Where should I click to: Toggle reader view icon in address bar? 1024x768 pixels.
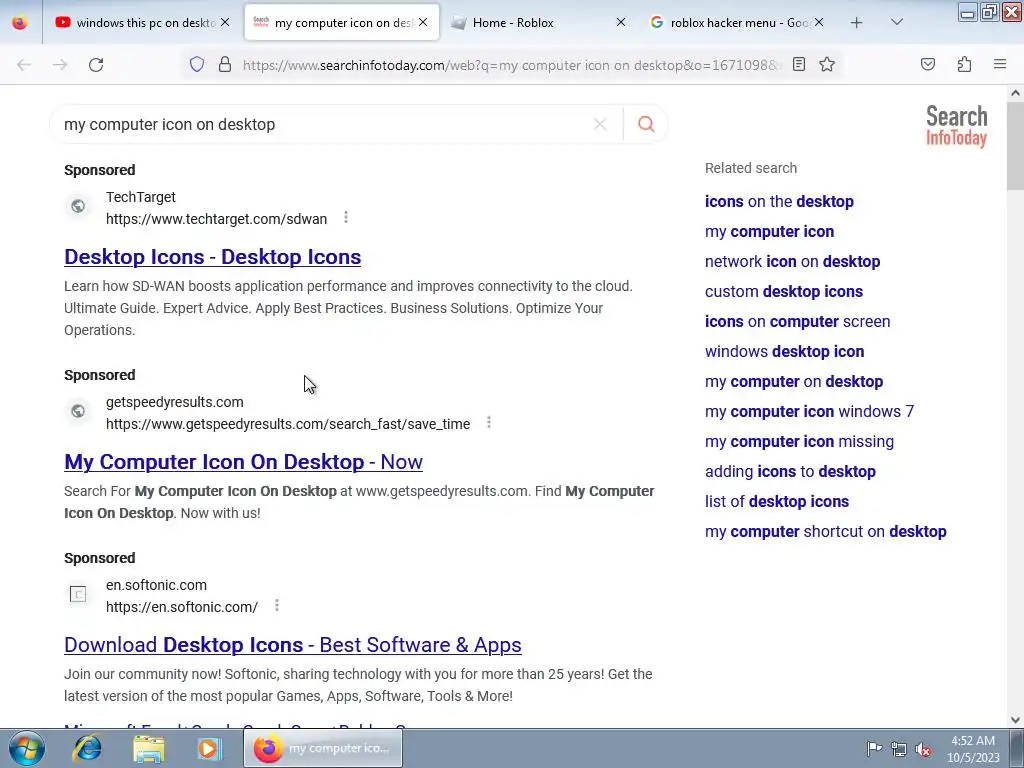tap(798, 64)
